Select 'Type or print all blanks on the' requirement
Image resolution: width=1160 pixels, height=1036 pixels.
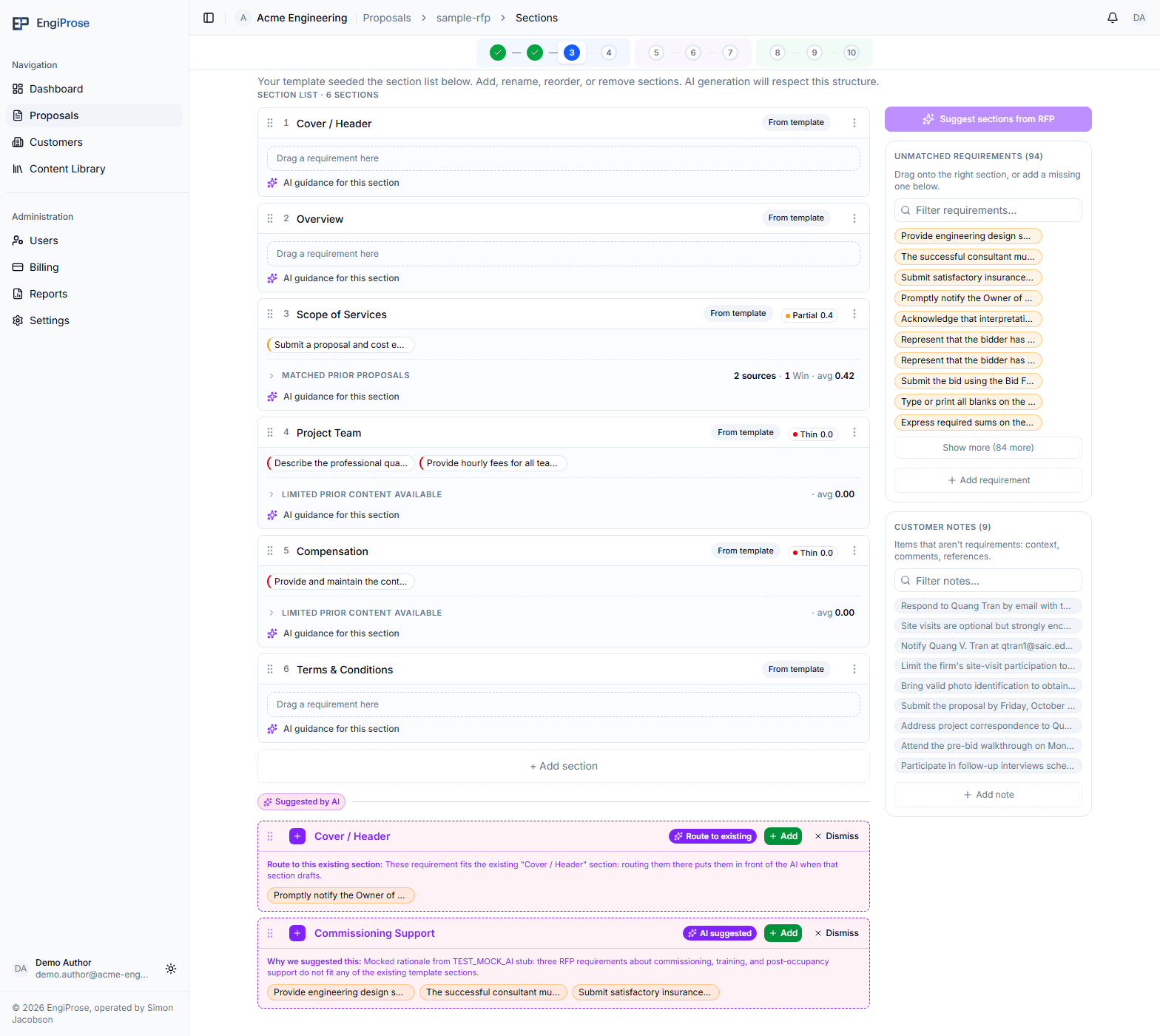pos(968,402)
